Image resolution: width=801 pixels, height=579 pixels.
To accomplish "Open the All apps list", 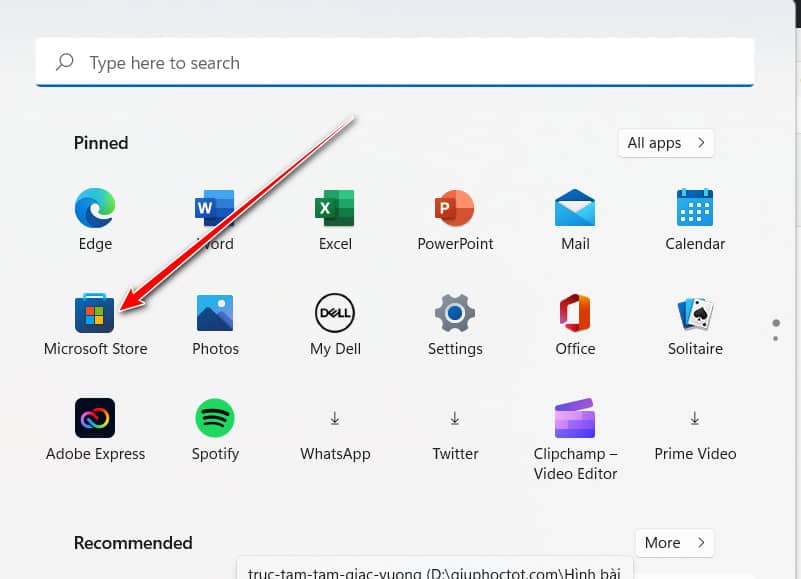I will [666, 143].
